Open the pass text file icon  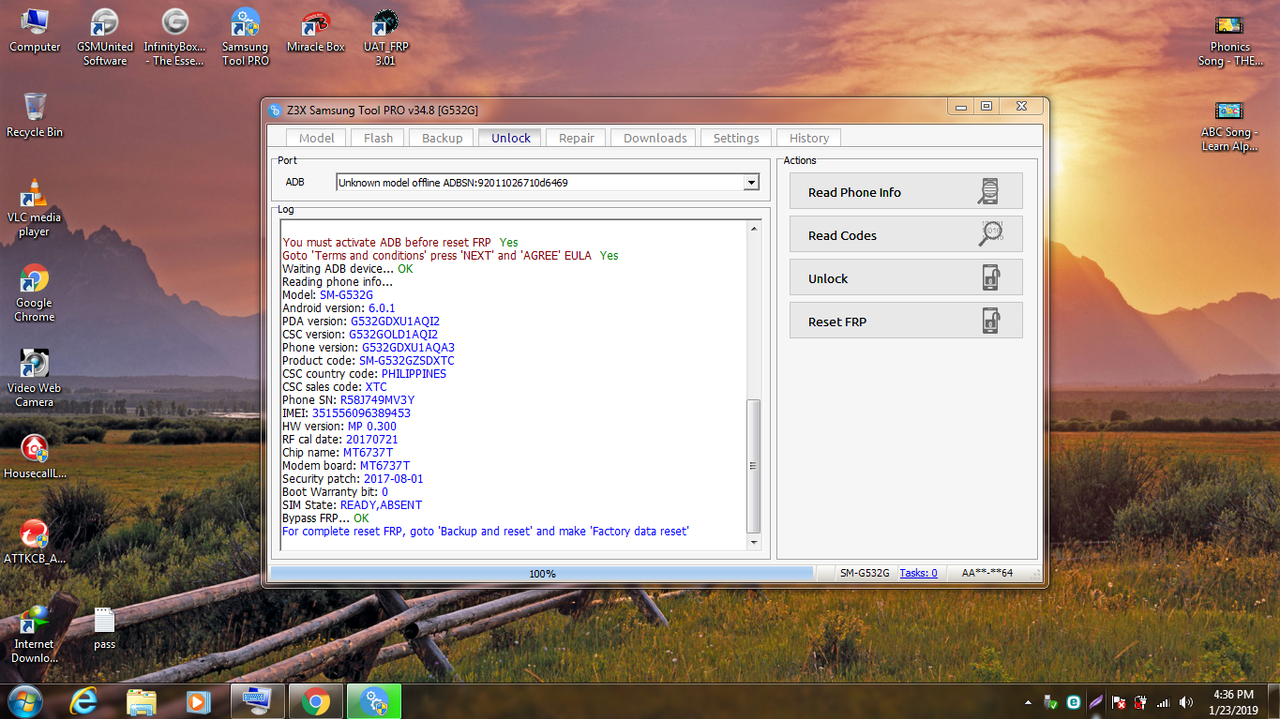click(x=105, y=628)
